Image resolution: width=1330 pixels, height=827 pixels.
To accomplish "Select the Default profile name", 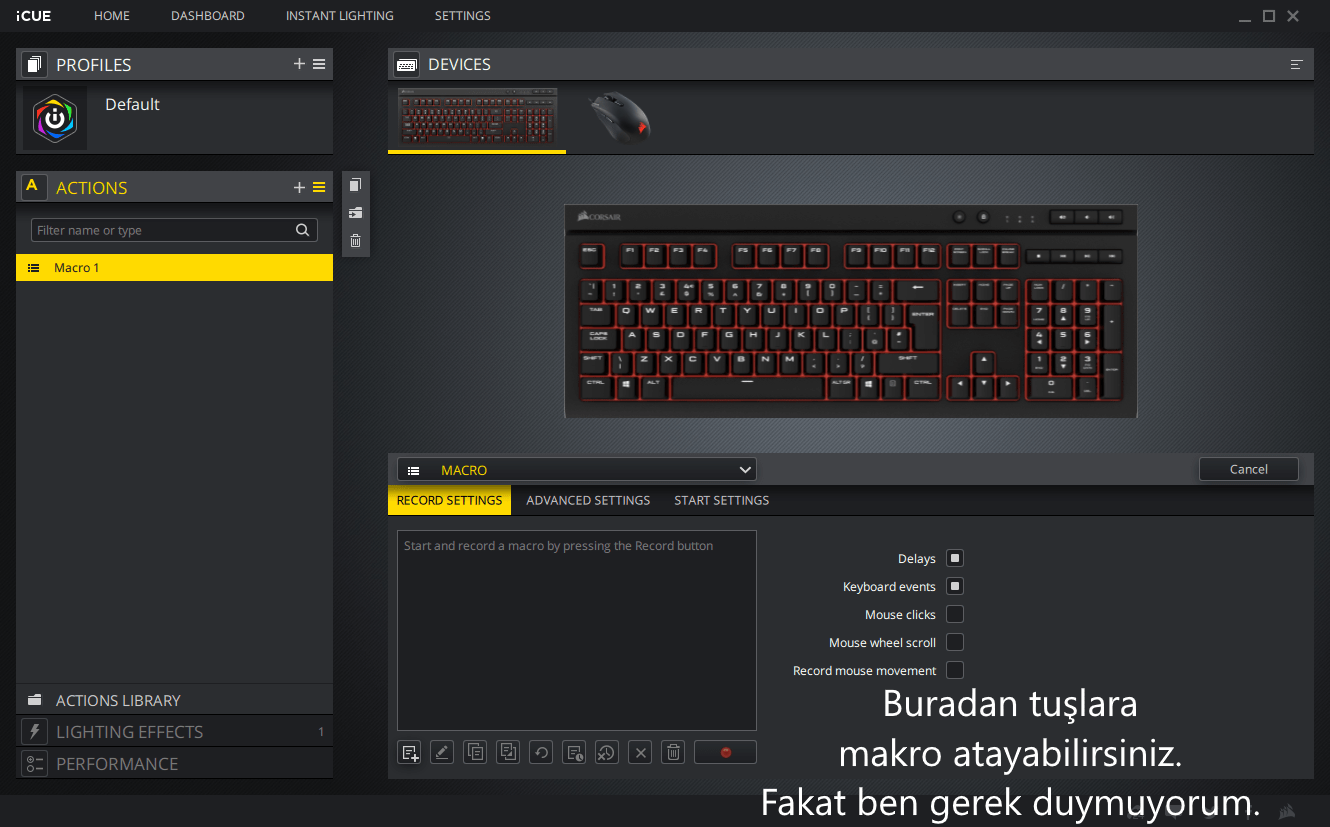I will (132, 104).
